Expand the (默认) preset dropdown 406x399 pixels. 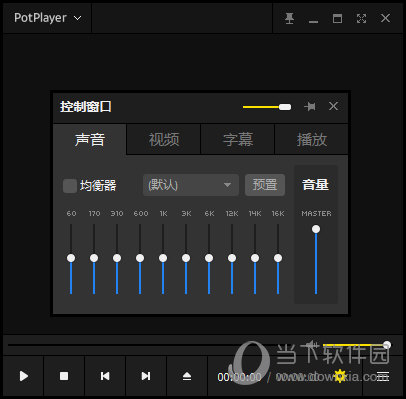tap(191, 185)
